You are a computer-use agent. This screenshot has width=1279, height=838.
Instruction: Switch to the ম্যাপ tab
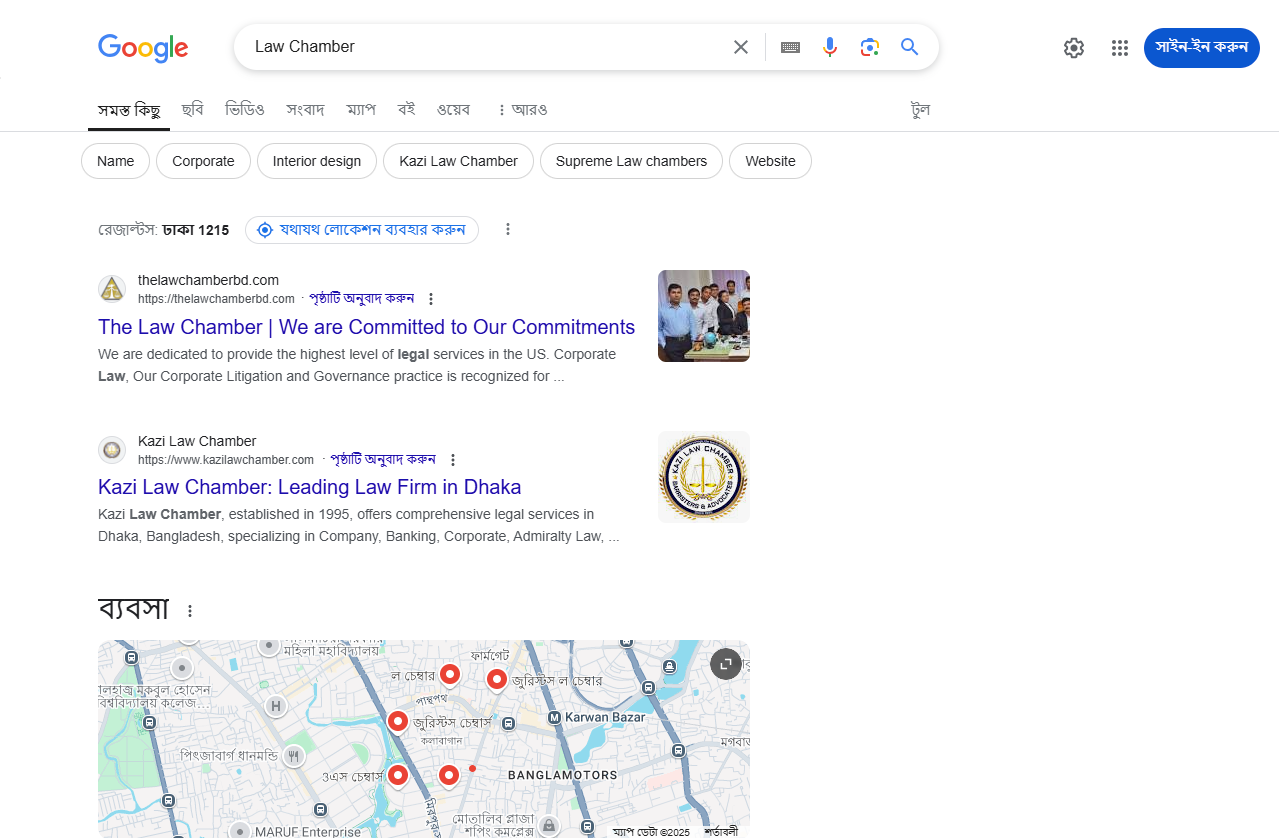point(361,109)
